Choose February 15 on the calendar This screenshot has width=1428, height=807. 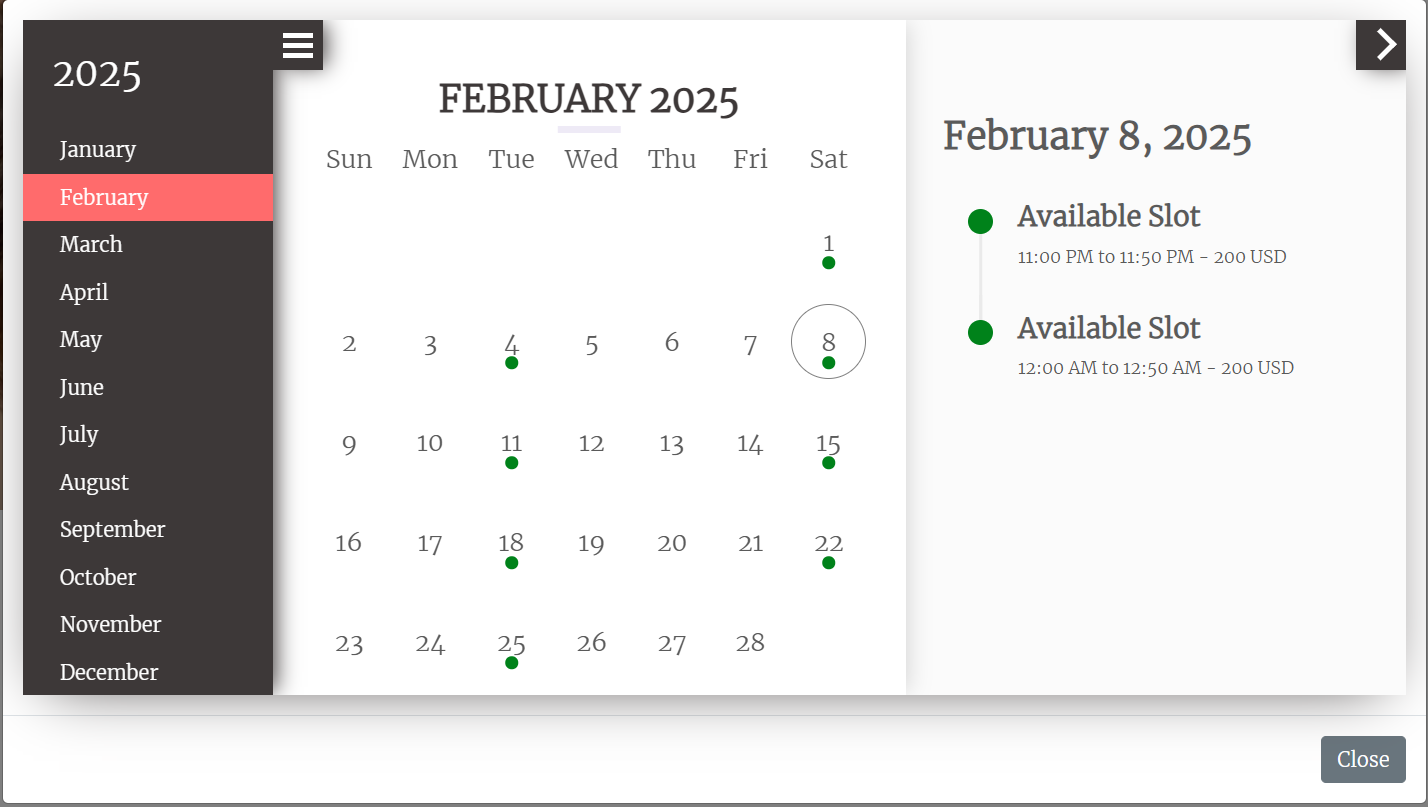tap(828, 444)
